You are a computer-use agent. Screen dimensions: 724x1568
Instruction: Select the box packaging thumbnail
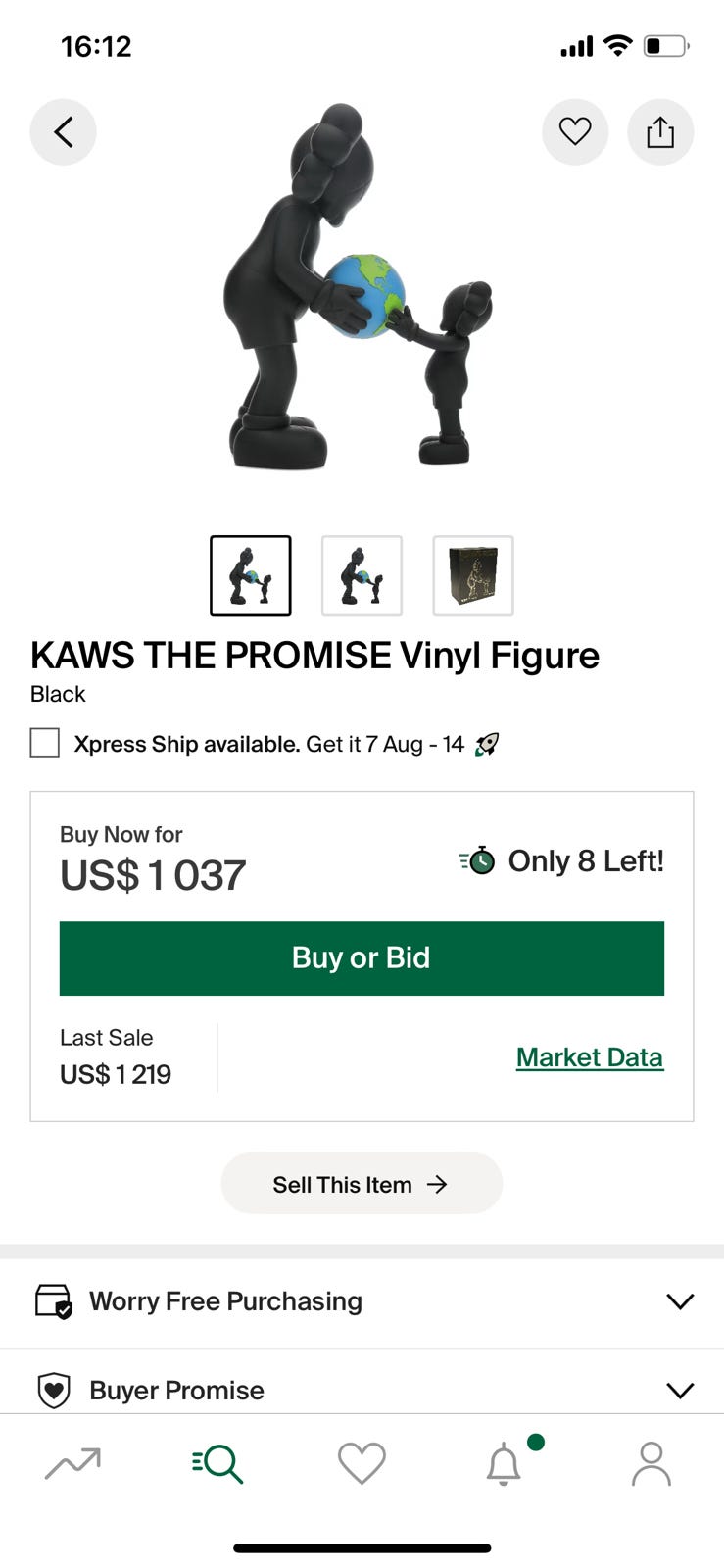(x=473, y=576)
